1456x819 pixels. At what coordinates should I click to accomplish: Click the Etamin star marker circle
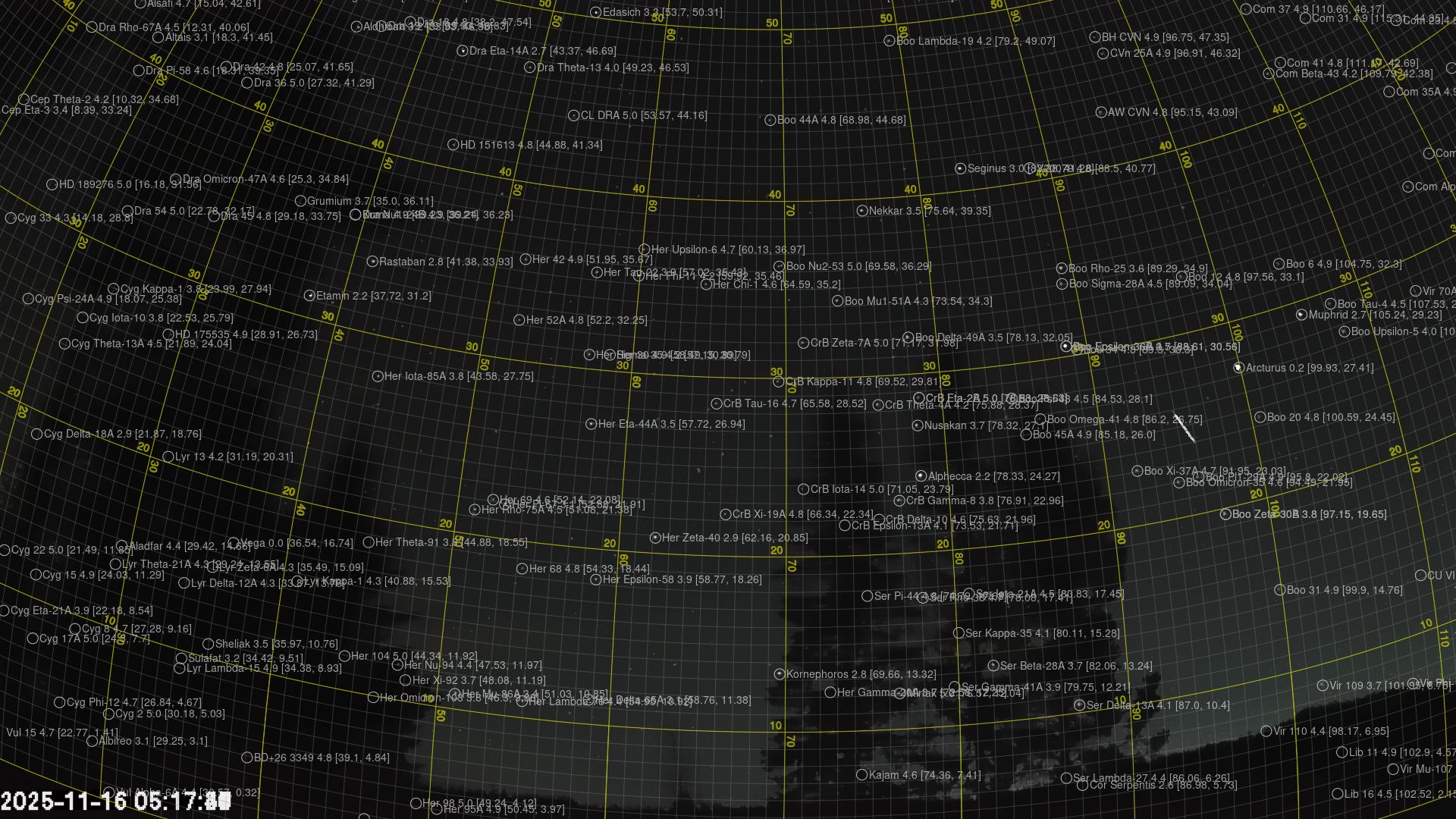click(x=309, y=296)
